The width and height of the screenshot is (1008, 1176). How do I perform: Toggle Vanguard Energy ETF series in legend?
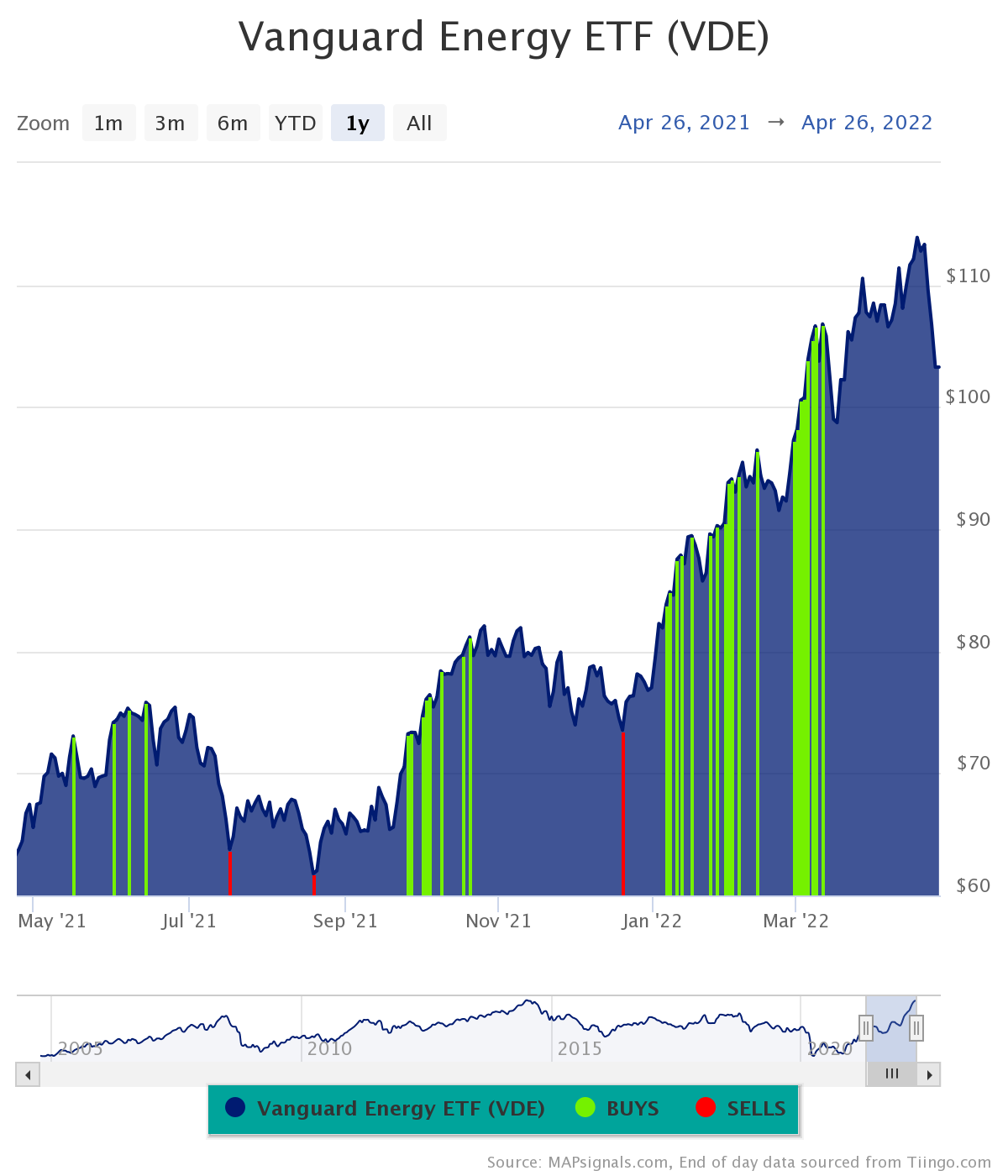(401, 1109)
